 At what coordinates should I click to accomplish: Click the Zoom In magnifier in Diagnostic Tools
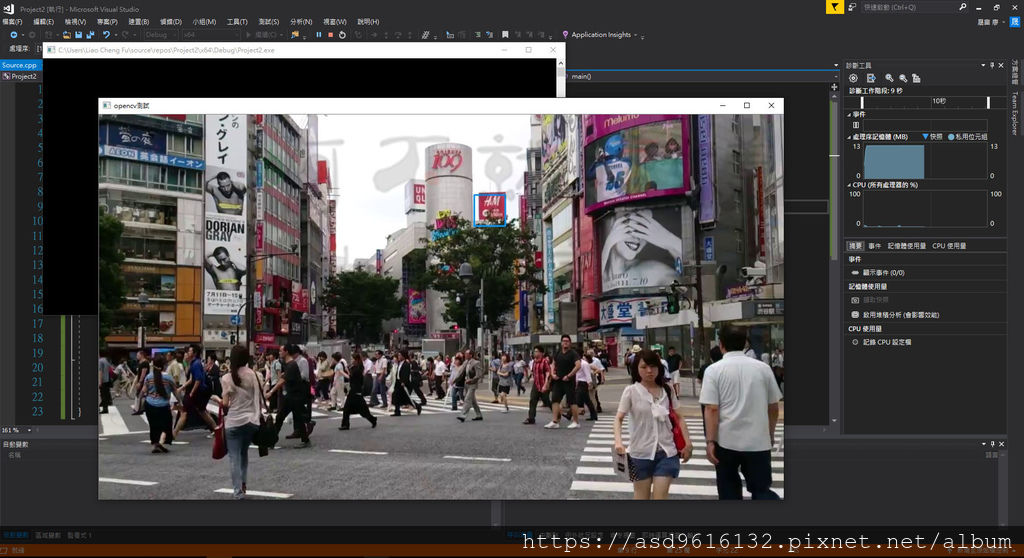tap(889, 78)
